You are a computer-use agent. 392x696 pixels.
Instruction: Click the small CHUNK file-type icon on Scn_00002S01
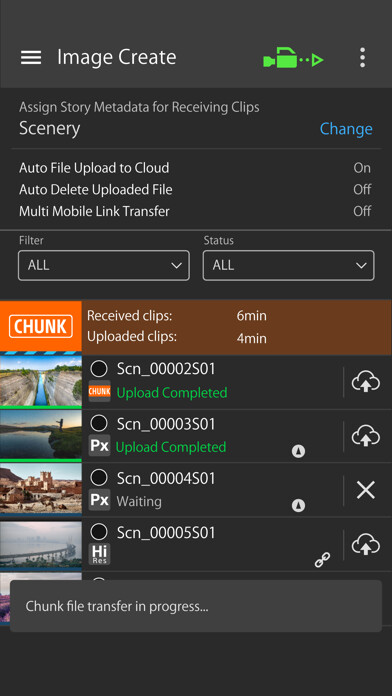pos(99,391)
